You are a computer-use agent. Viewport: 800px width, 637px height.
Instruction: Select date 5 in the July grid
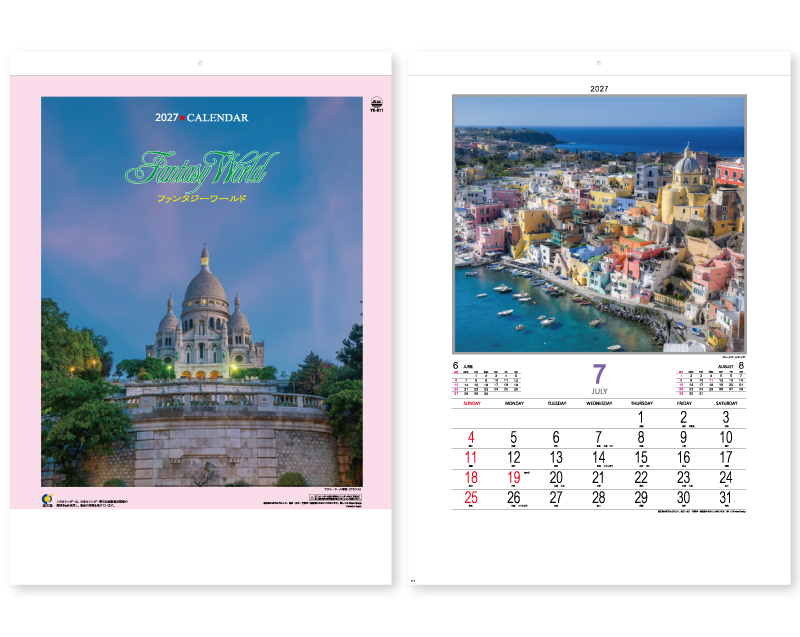click(x=514, y=438)
